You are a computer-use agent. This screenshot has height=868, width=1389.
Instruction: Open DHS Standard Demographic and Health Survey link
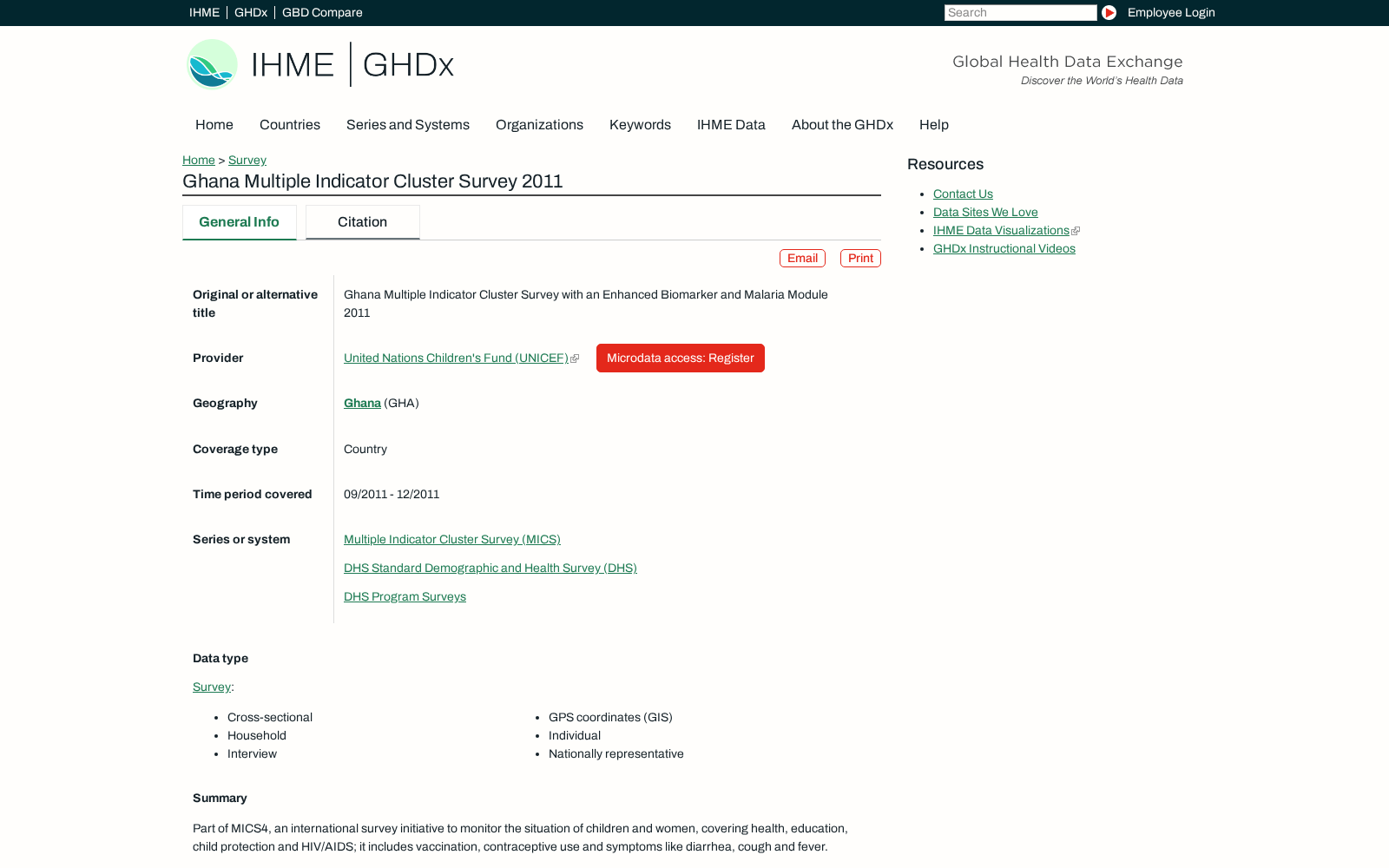[490, 569]
